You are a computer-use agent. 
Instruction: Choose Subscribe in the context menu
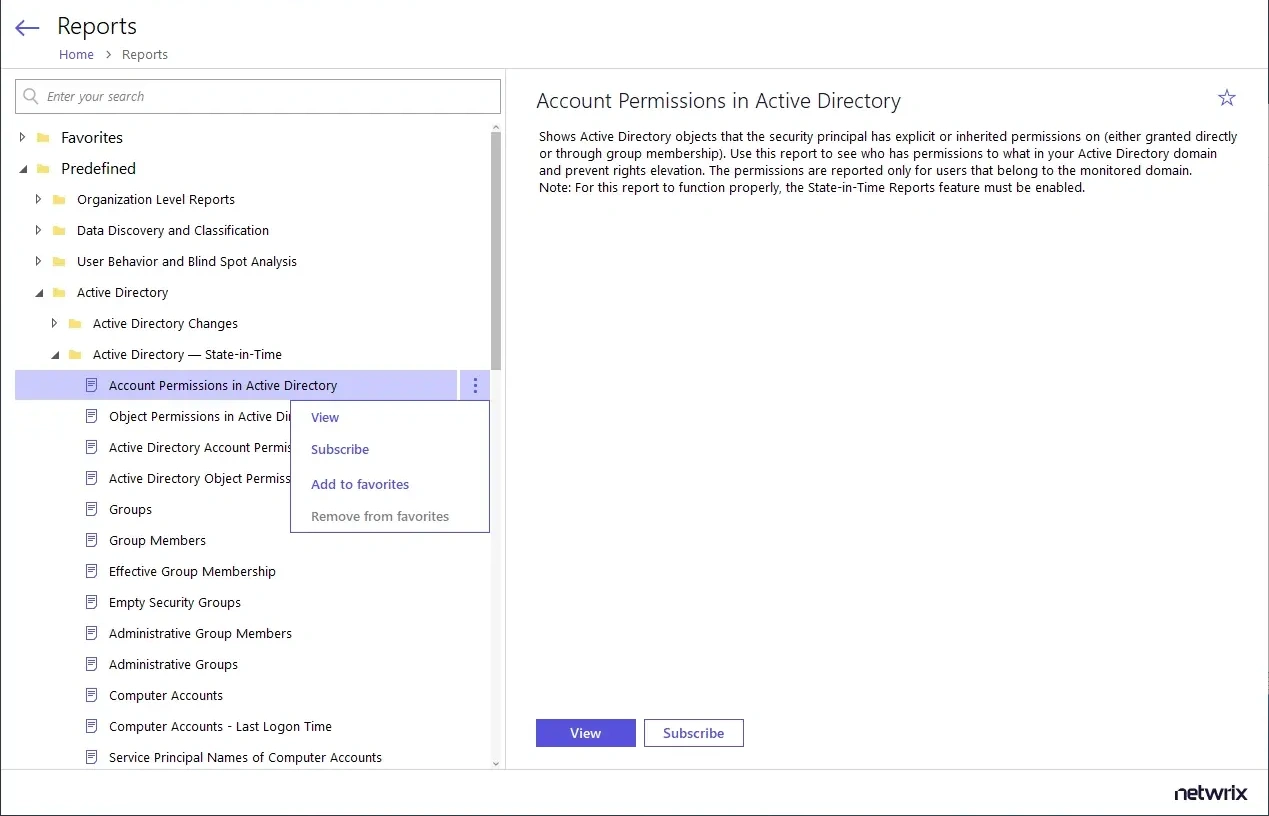coord(340,450)
